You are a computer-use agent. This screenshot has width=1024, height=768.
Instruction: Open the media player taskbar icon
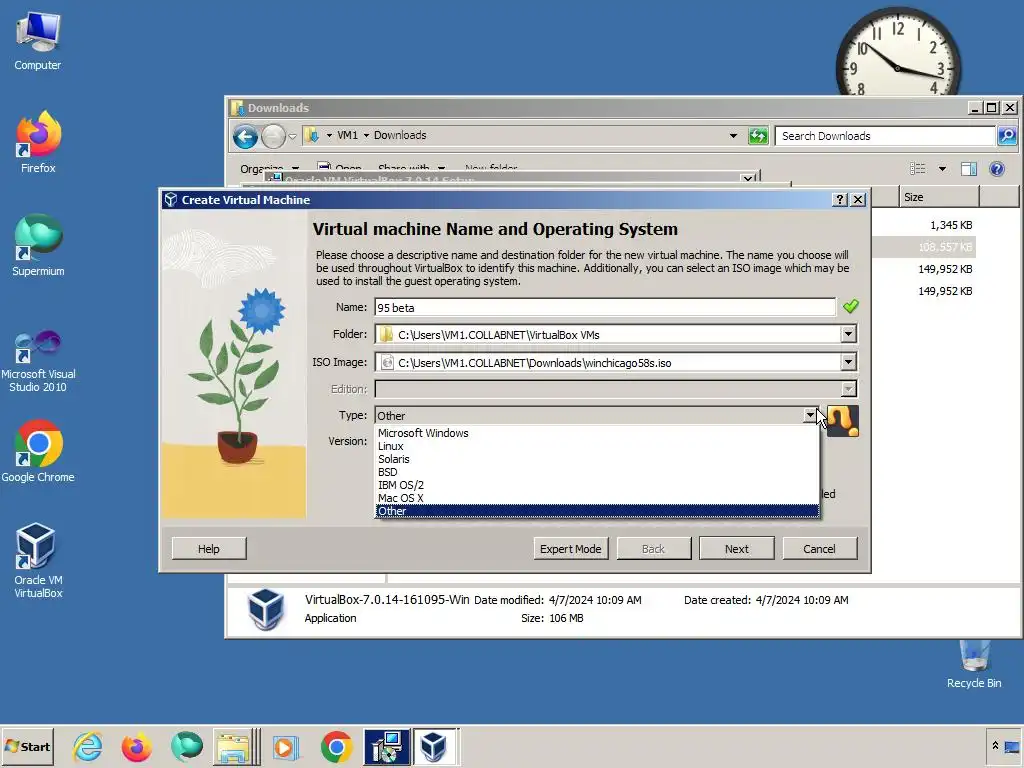pos(285,746)
